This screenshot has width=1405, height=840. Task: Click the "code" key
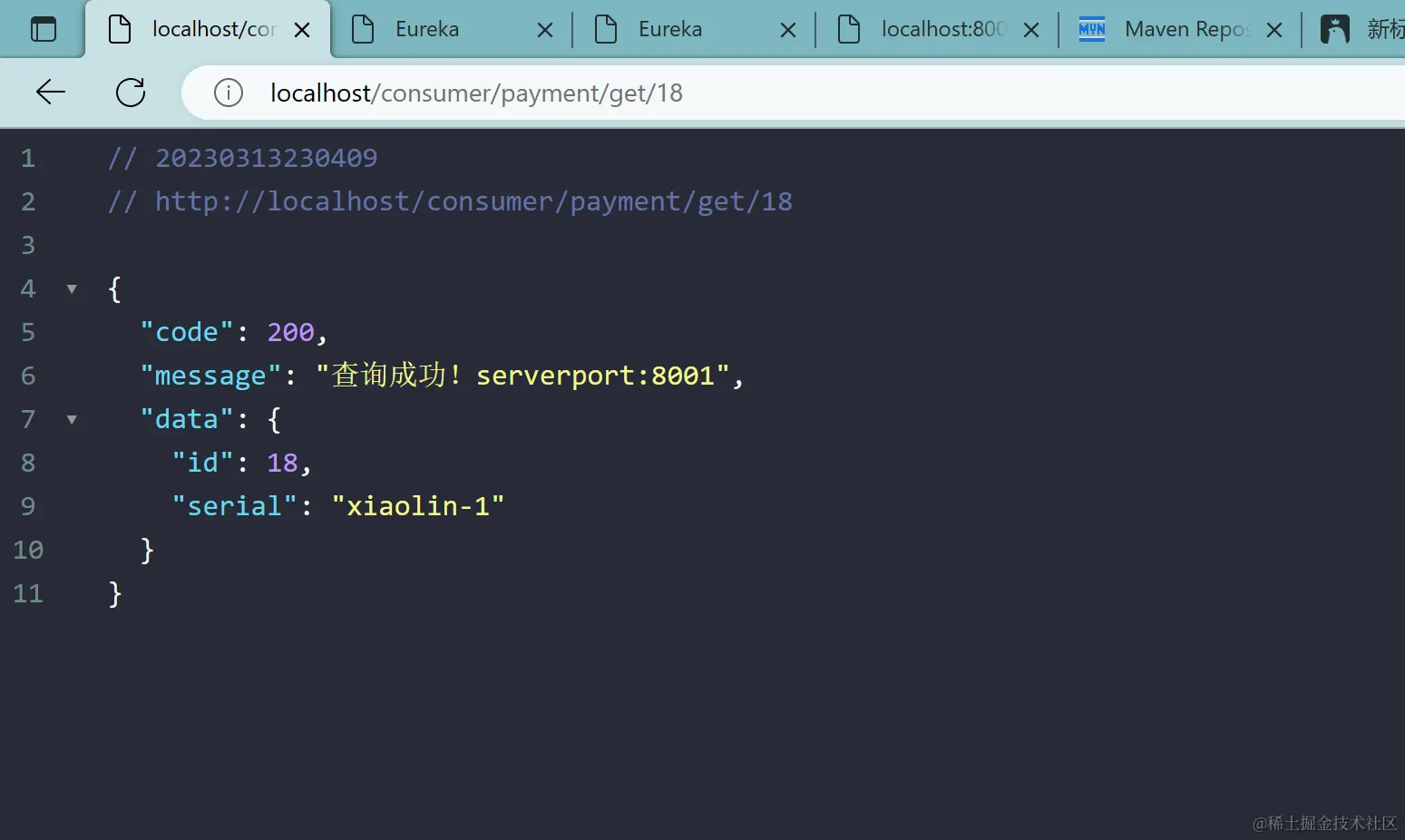[x=186, y=332]
